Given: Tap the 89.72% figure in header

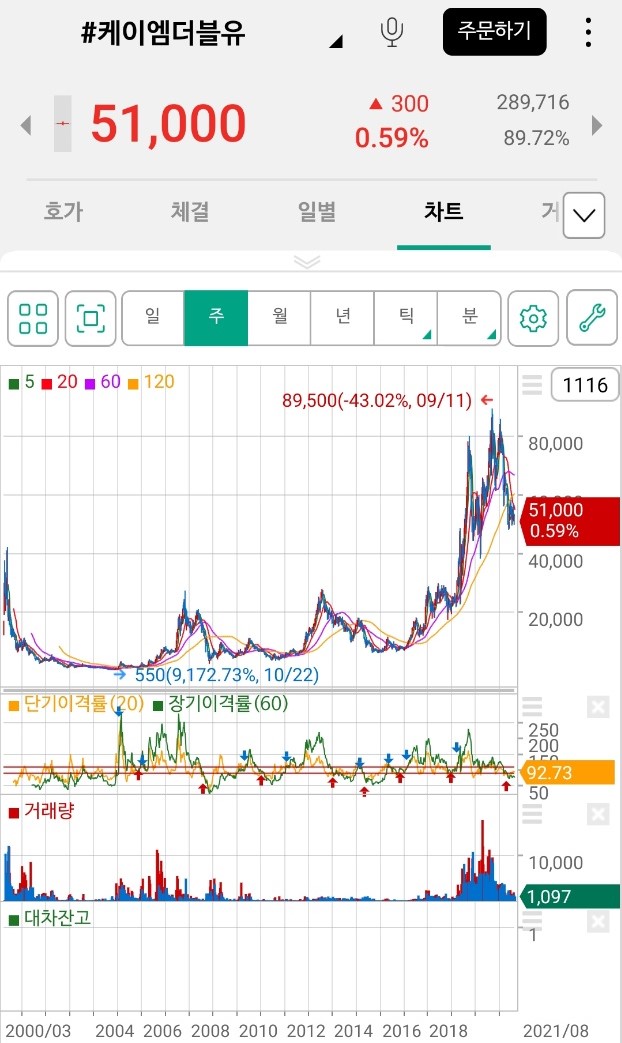Looking at the screenshot, I should (x=536, y=138).
